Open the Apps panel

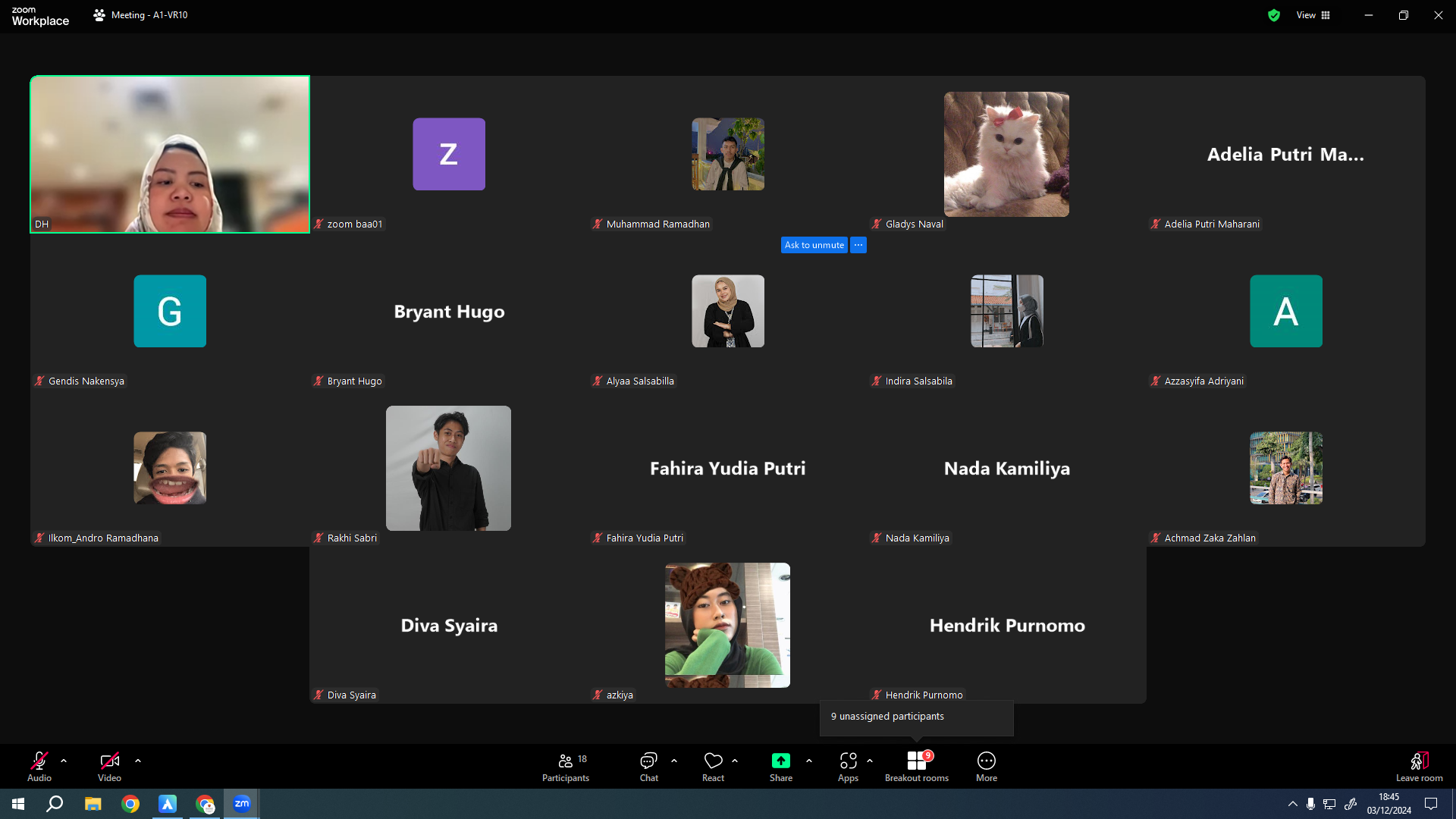coord(848,766)
